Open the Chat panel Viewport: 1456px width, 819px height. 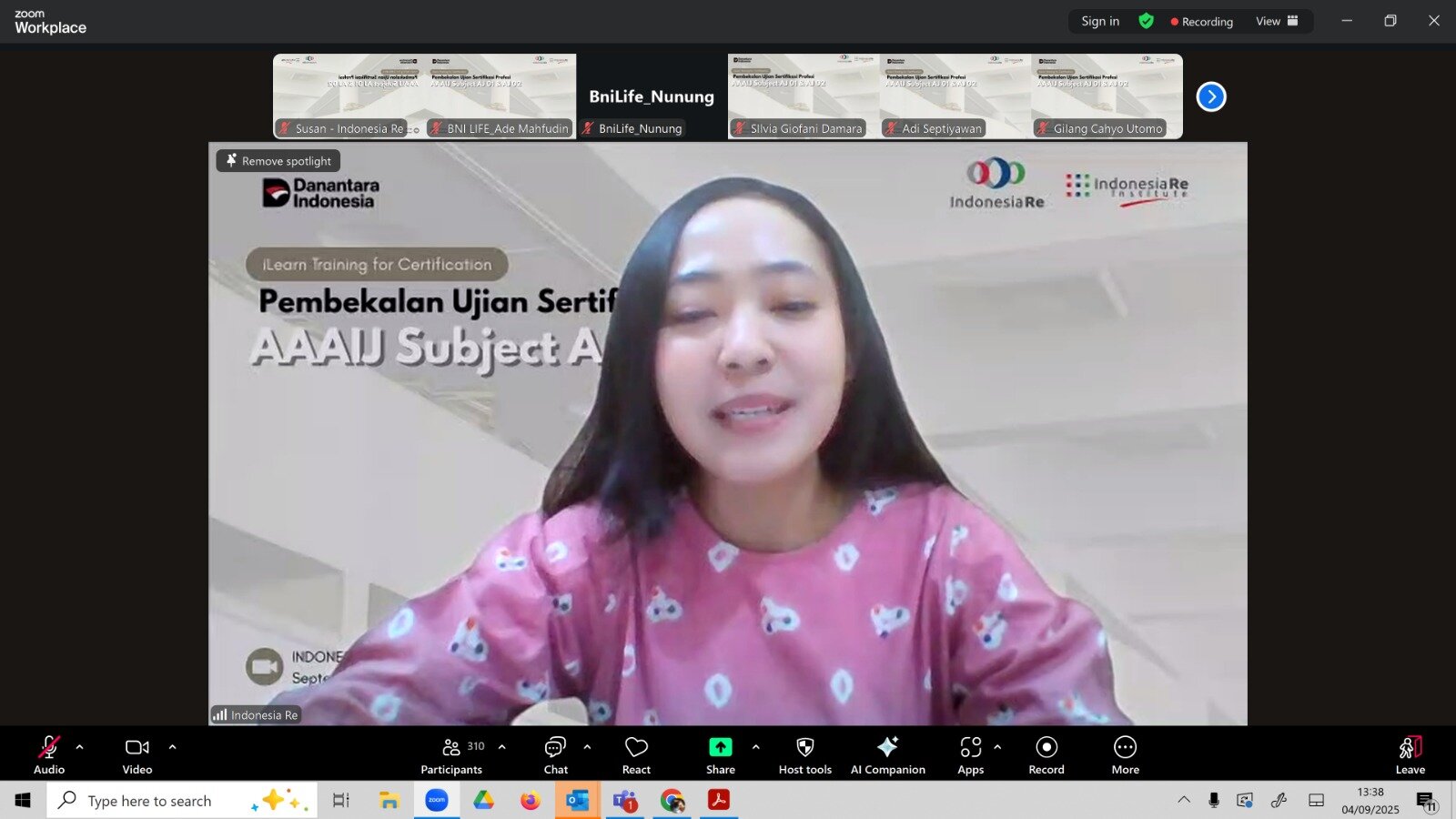pos(555,755)
